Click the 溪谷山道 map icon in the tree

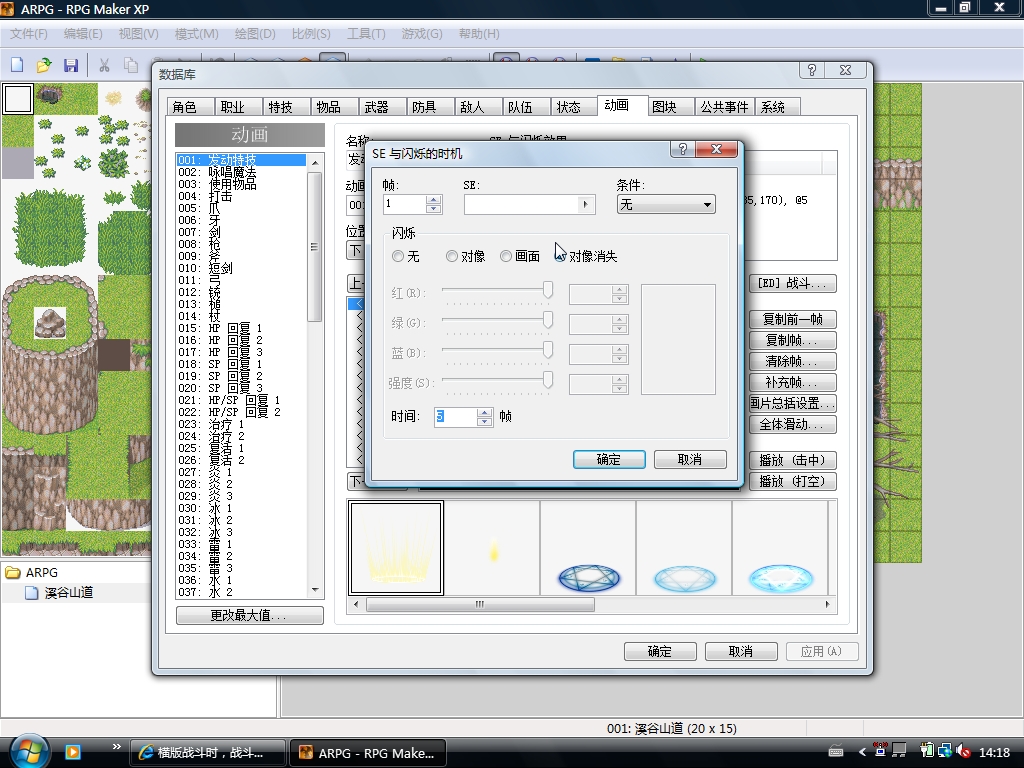pos(31,593)
